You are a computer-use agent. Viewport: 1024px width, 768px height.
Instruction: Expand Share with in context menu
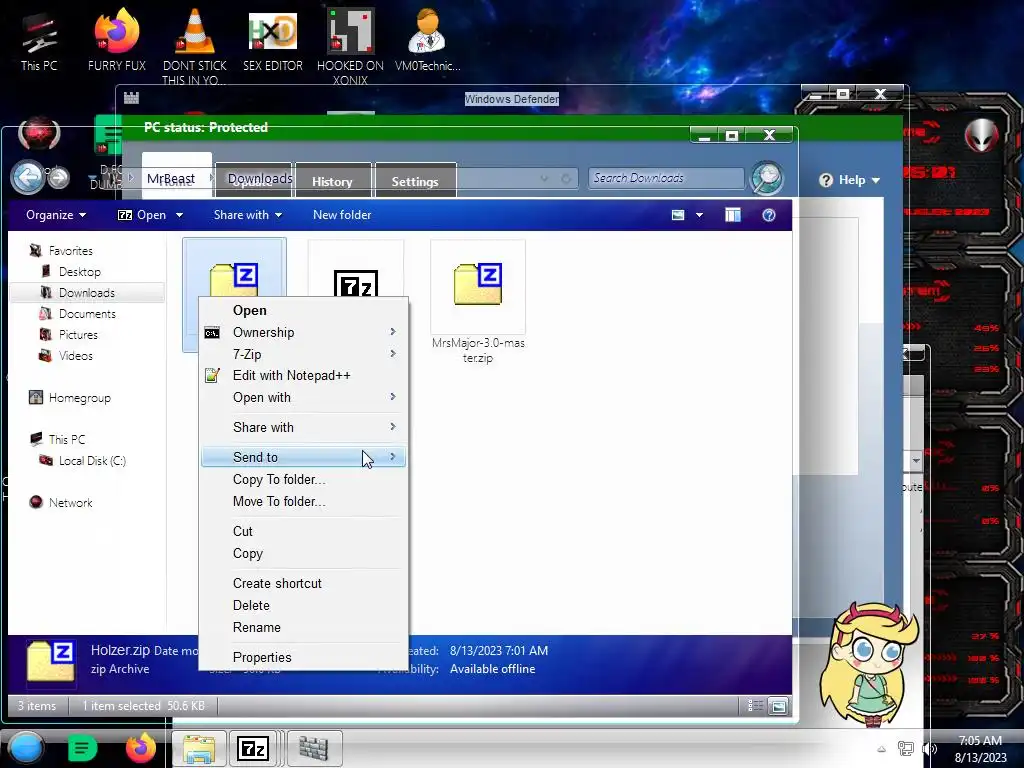(x=304, y=427)
